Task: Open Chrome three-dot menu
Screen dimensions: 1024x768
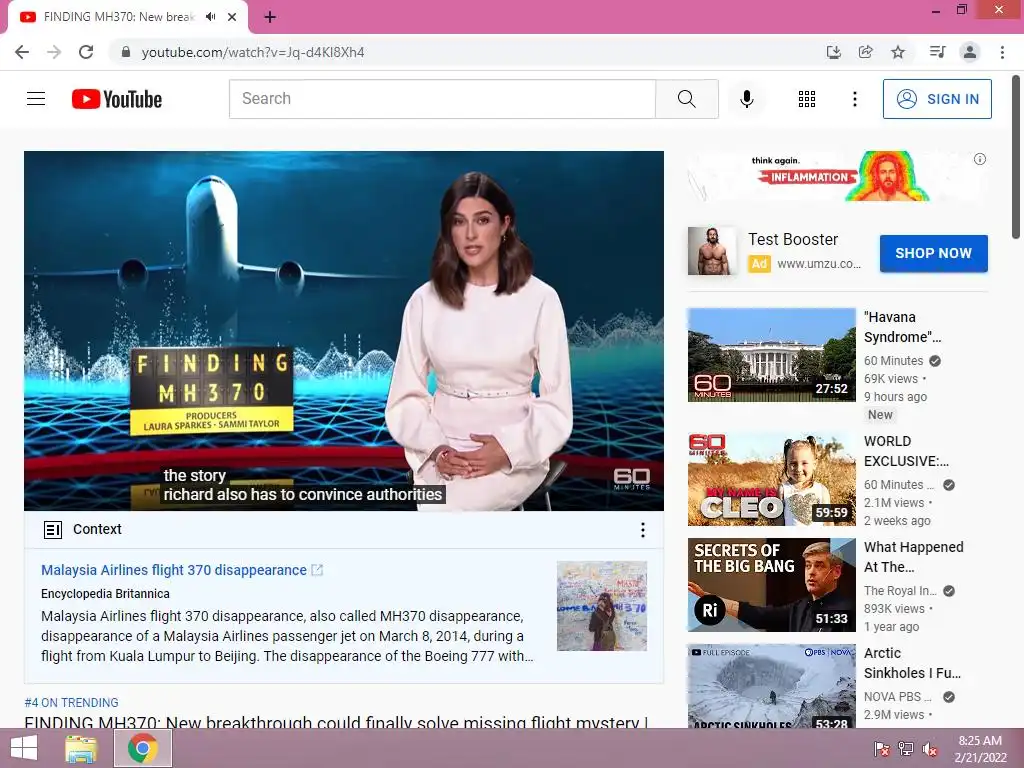Action: pos(1002,52)
